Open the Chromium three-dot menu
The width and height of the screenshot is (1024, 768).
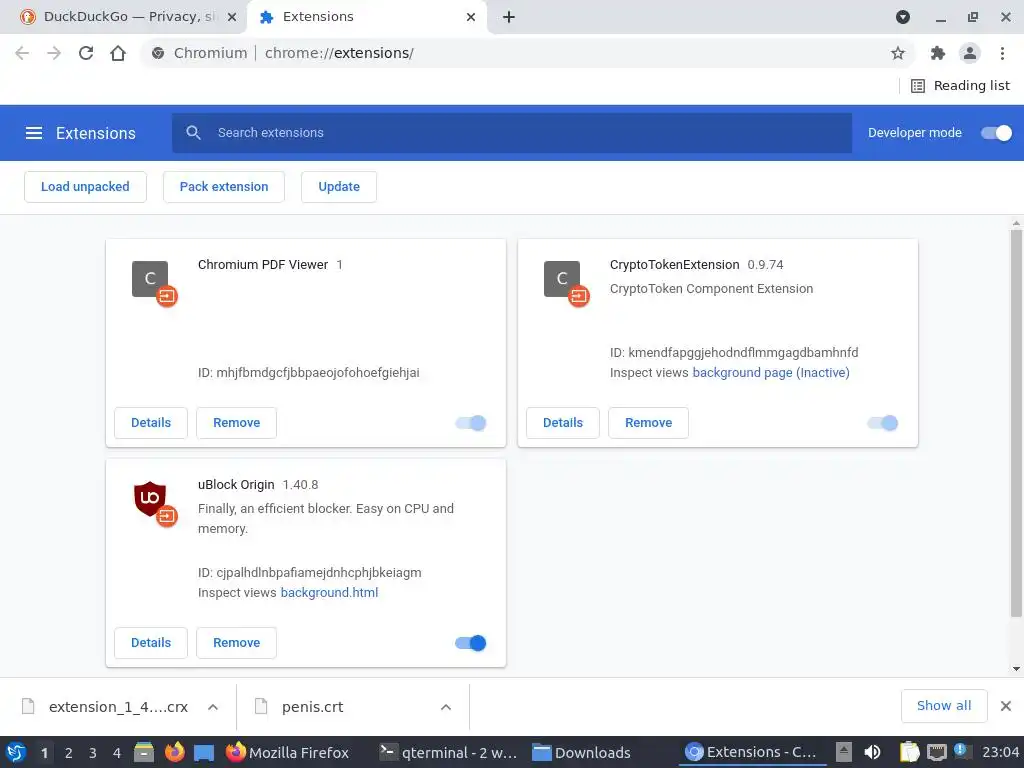pyautogui.click(x=1002, y=53)
